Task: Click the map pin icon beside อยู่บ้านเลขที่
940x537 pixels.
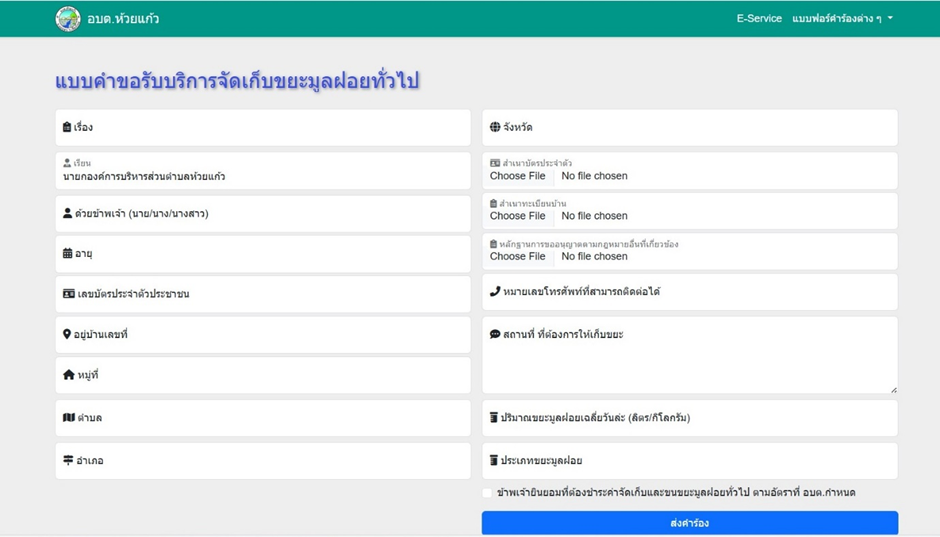Action: click(67, 334)
